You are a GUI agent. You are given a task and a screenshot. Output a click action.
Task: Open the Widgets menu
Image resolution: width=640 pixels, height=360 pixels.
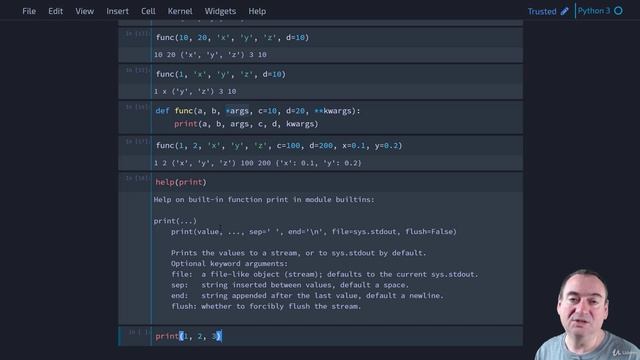[220, 11]
